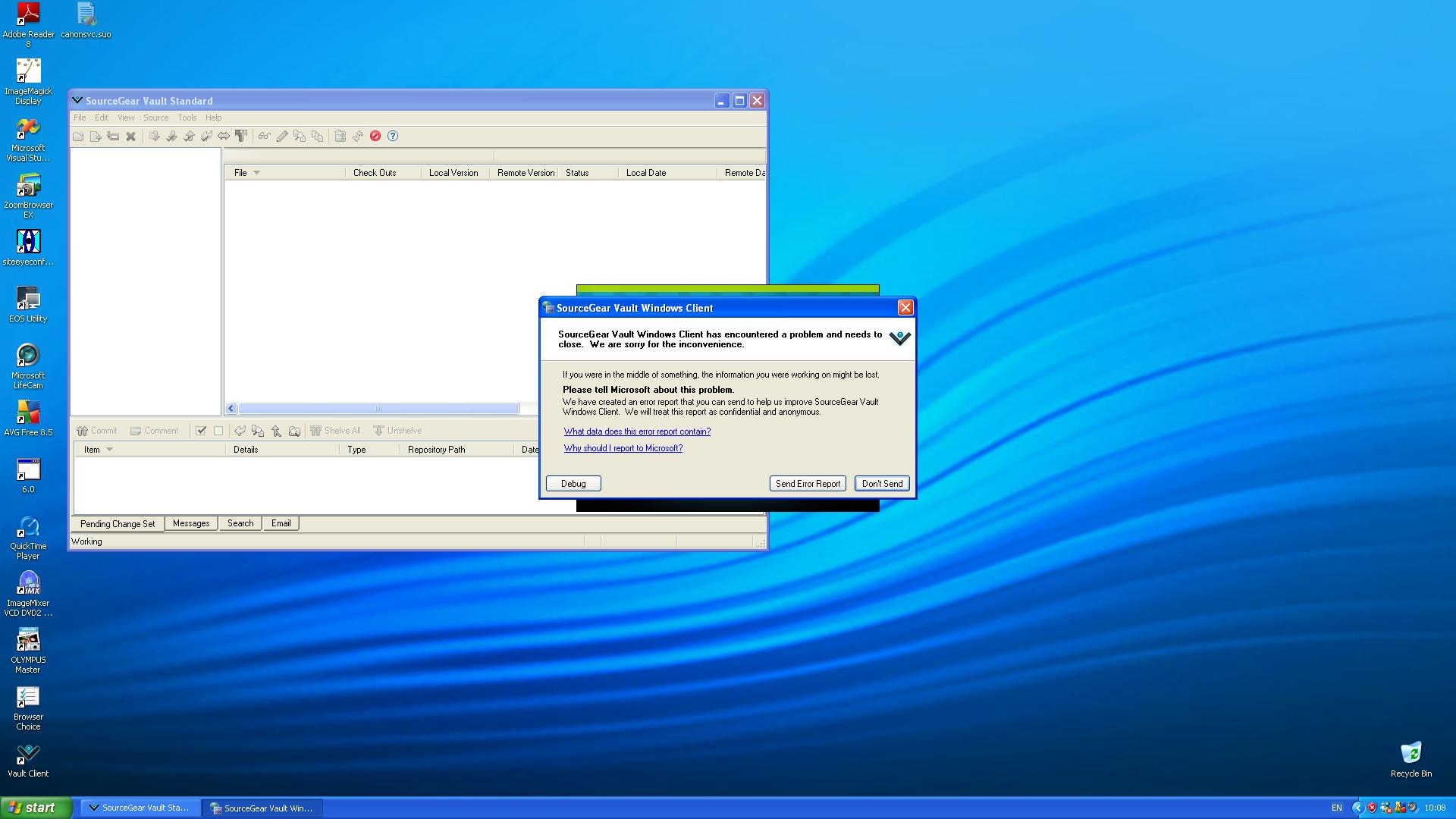1456x819 pixels.
Task: Click the Check Out toolbar icon
Action: click(x=171, y=136)
